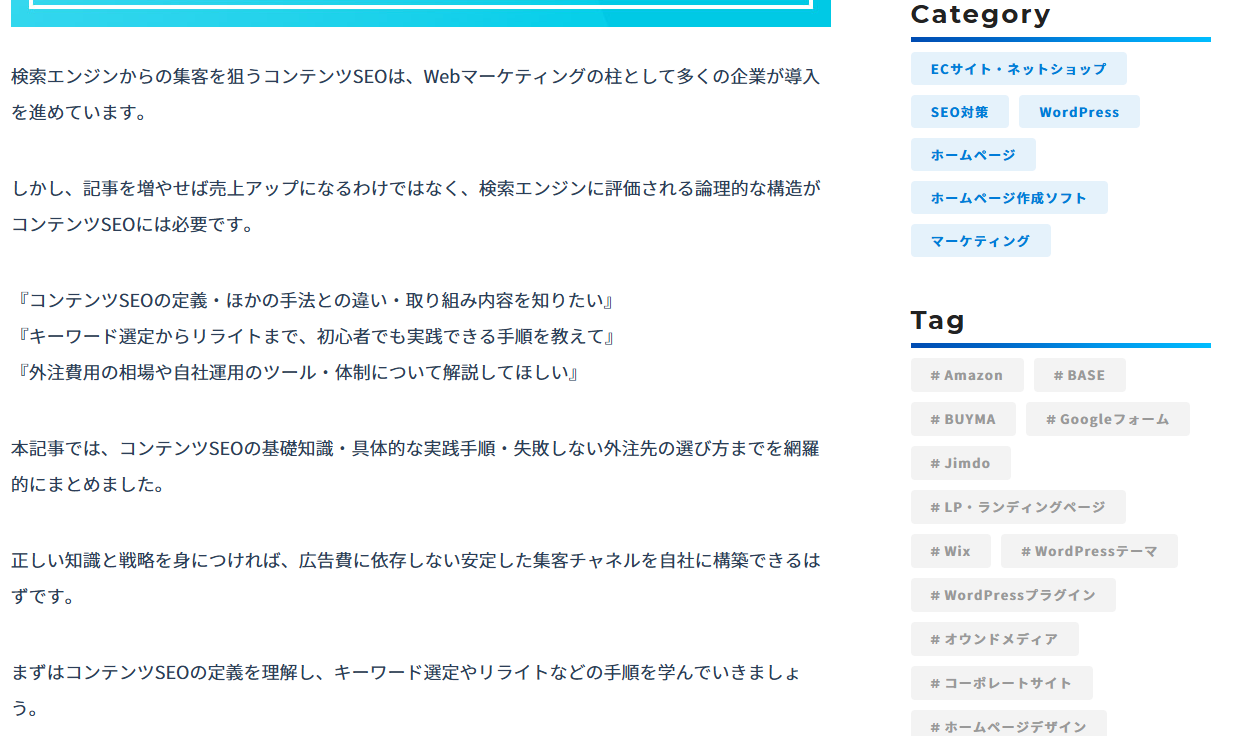This screenshot has width=1255, height=736.
Task: Select the # ホームページデザイン tag
Action: pyautogui.click(x=1008, y=725)
